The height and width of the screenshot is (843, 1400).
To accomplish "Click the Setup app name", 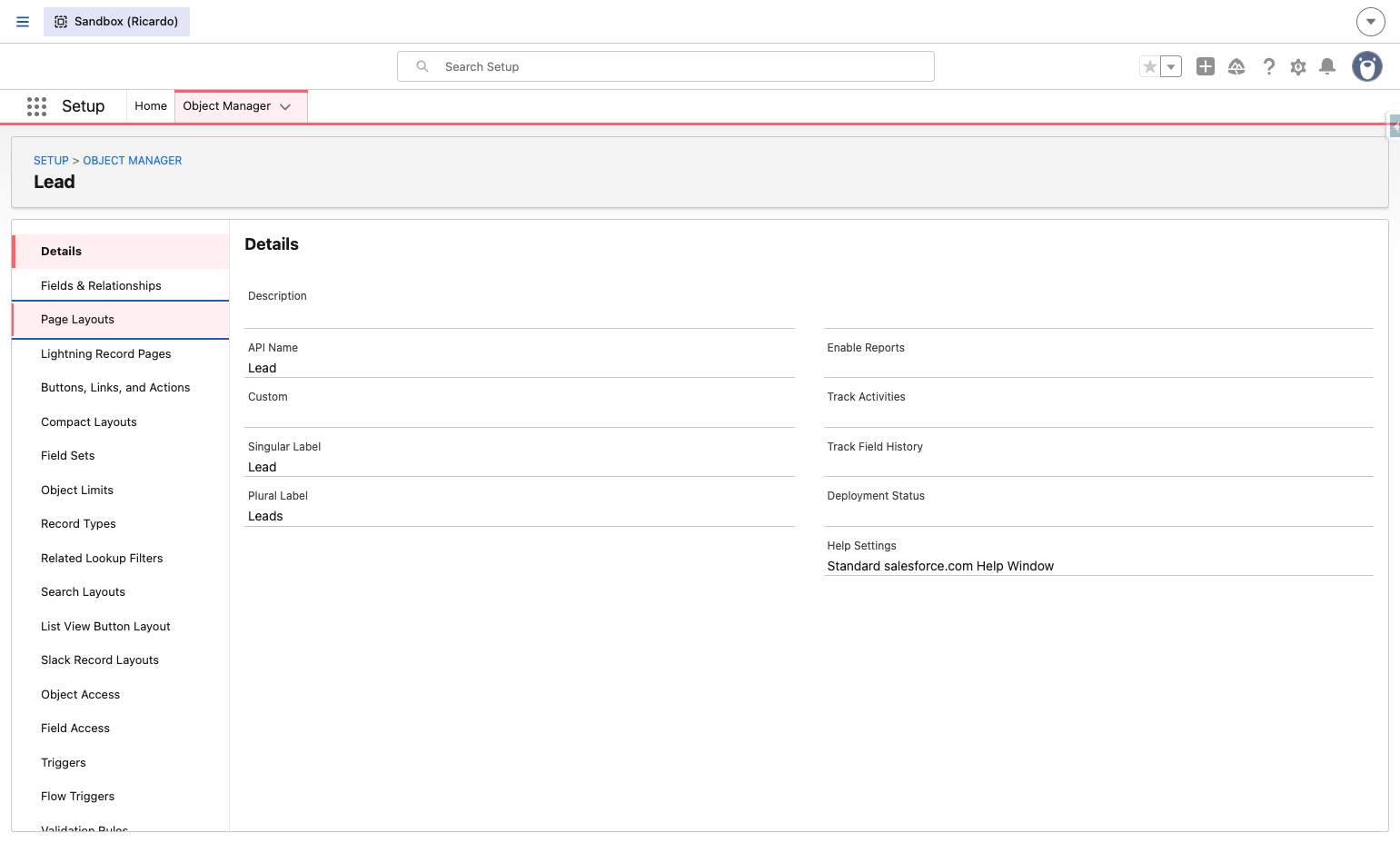I will [x=84, y=106].
